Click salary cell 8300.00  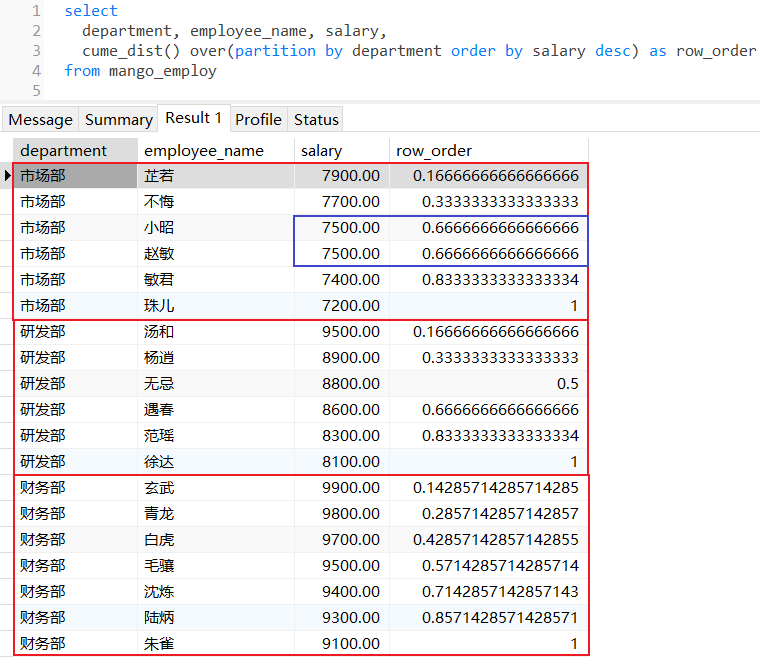tap(342, 436)
